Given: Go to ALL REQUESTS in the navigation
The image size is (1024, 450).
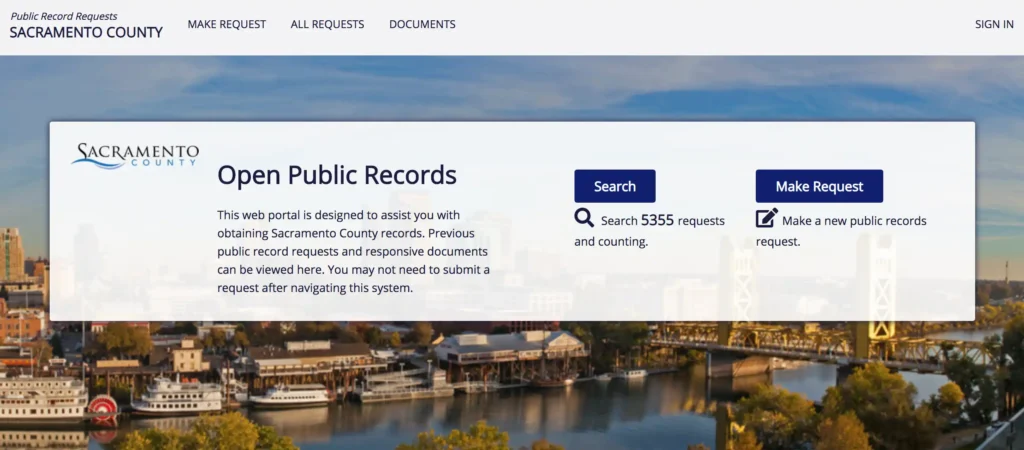Looking at the screenshot, I should (x=327, y=24).
